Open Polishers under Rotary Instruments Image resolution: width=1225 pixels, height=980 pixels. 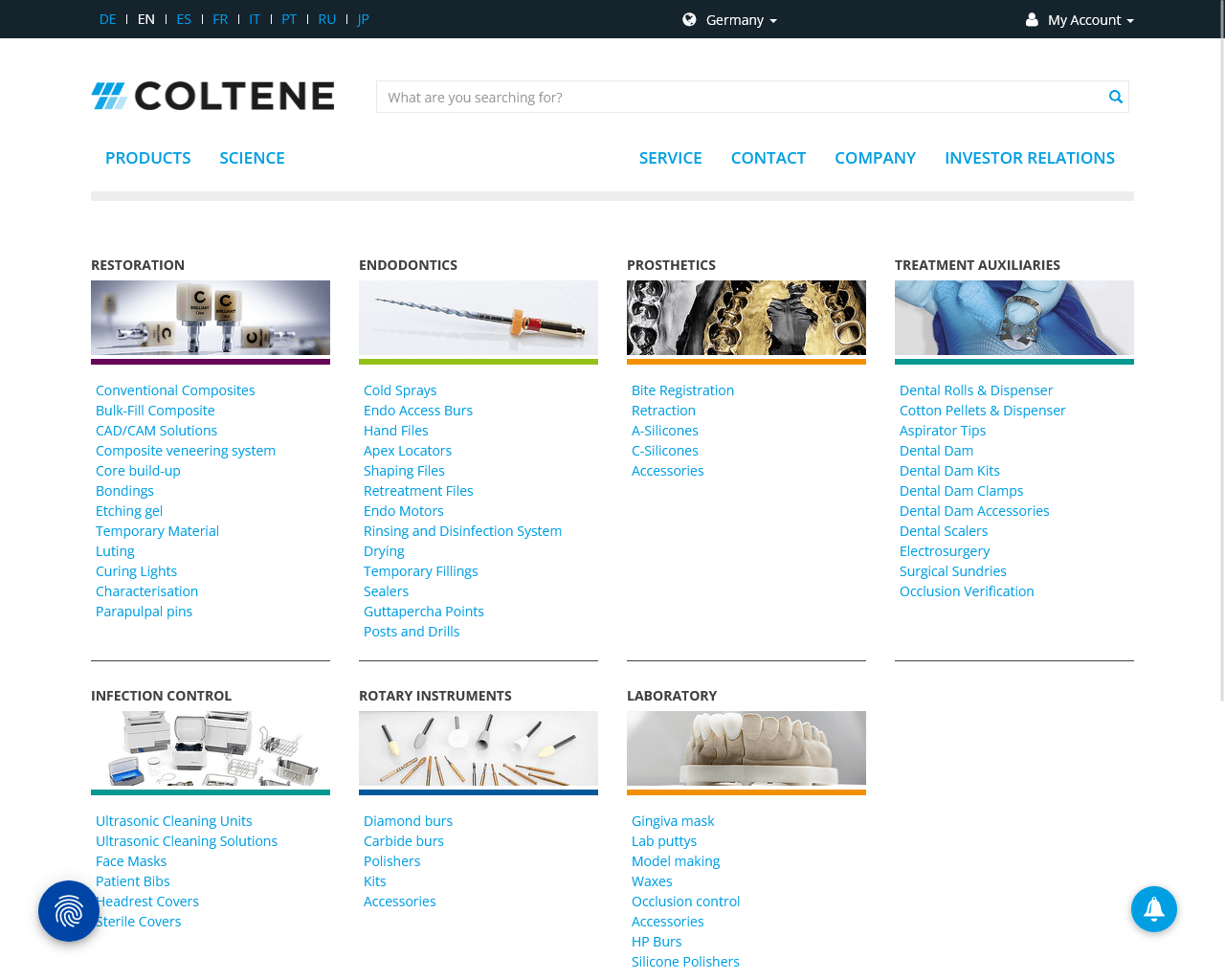[392, 861]
